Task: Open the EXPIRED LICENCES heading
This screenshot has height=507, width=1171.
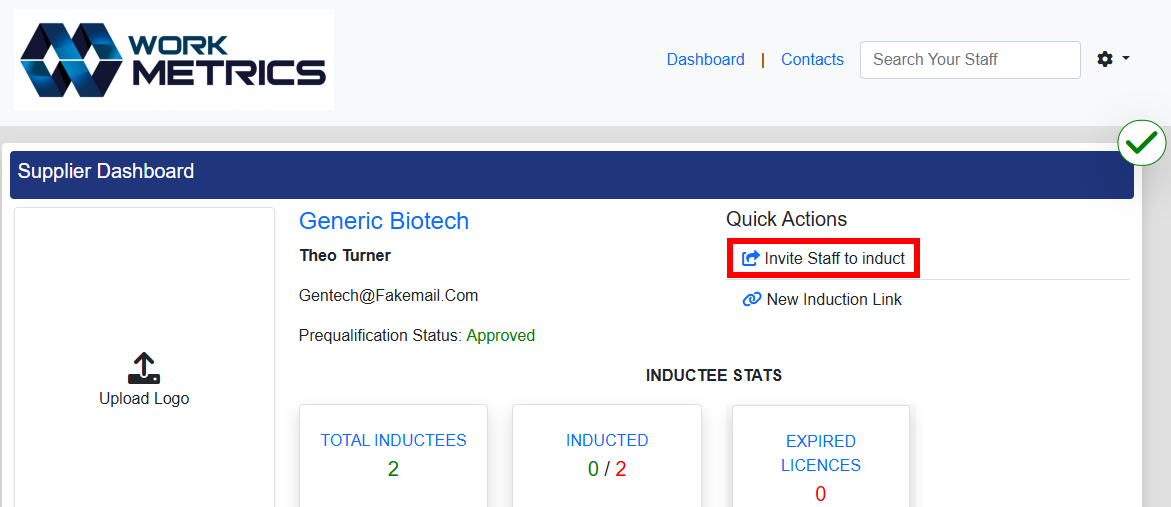Action: (820, 453)
